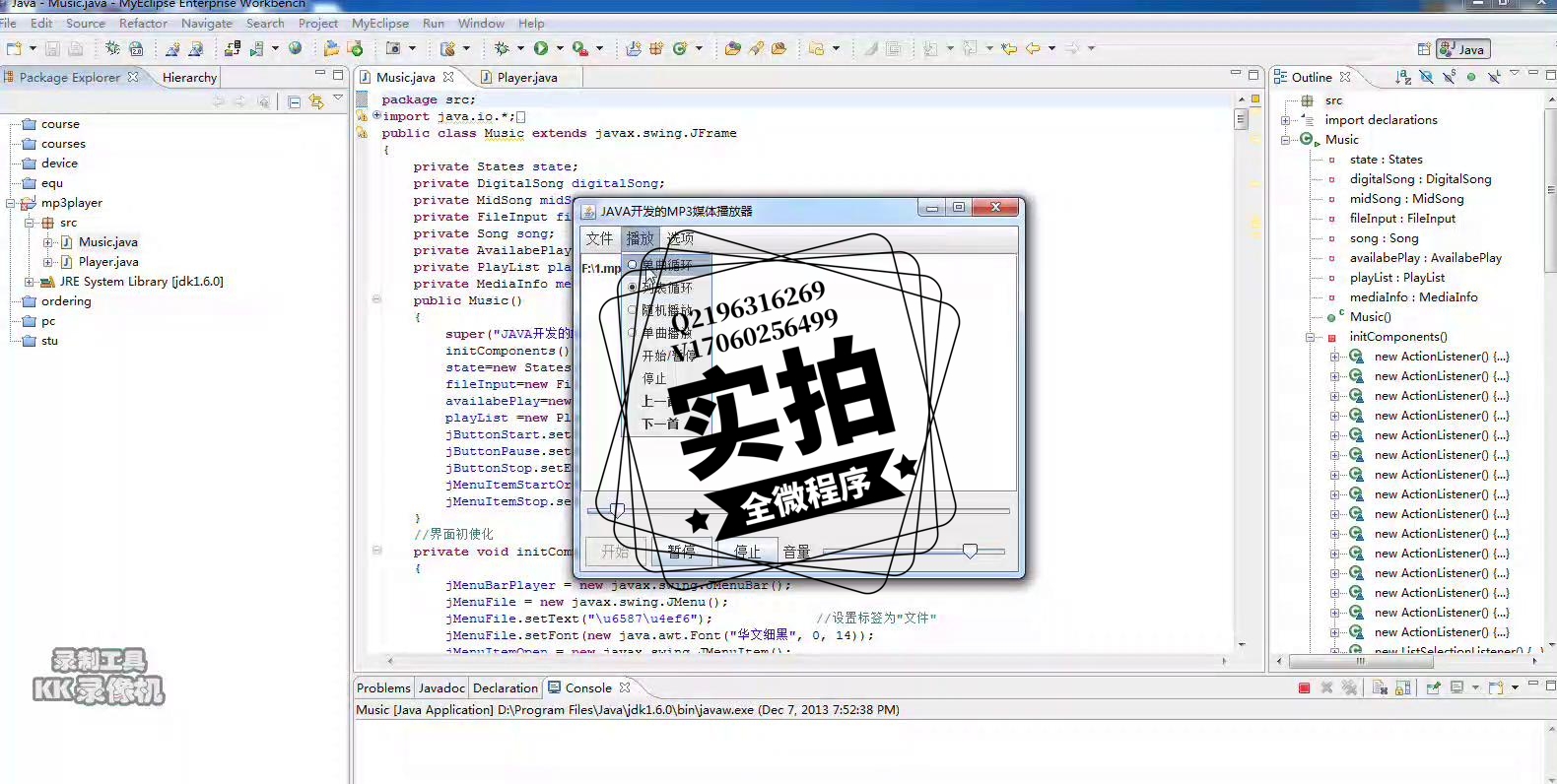Image resolution: width=1557 pixels, height=784 pixels.
Task: Expand JRE System Library node
Action: click(x=30, y=282)
